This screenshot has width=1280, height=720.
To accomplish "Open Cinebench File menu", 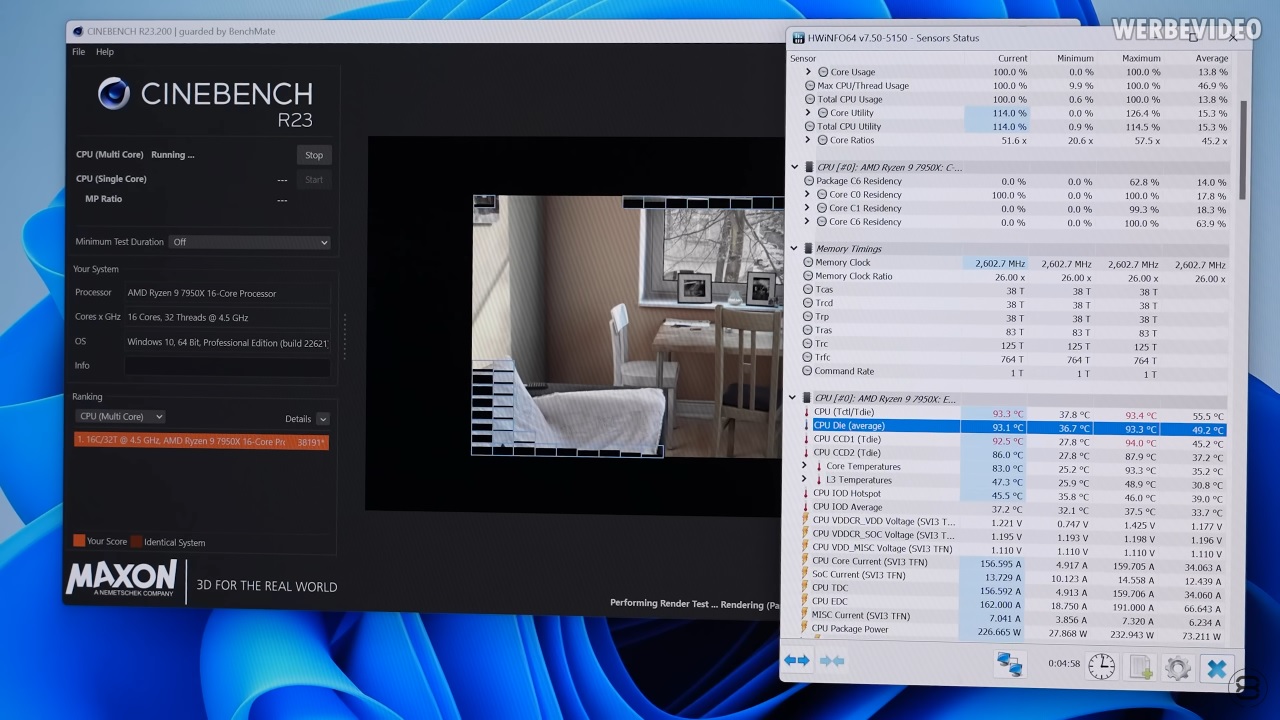I will [79, 52].
